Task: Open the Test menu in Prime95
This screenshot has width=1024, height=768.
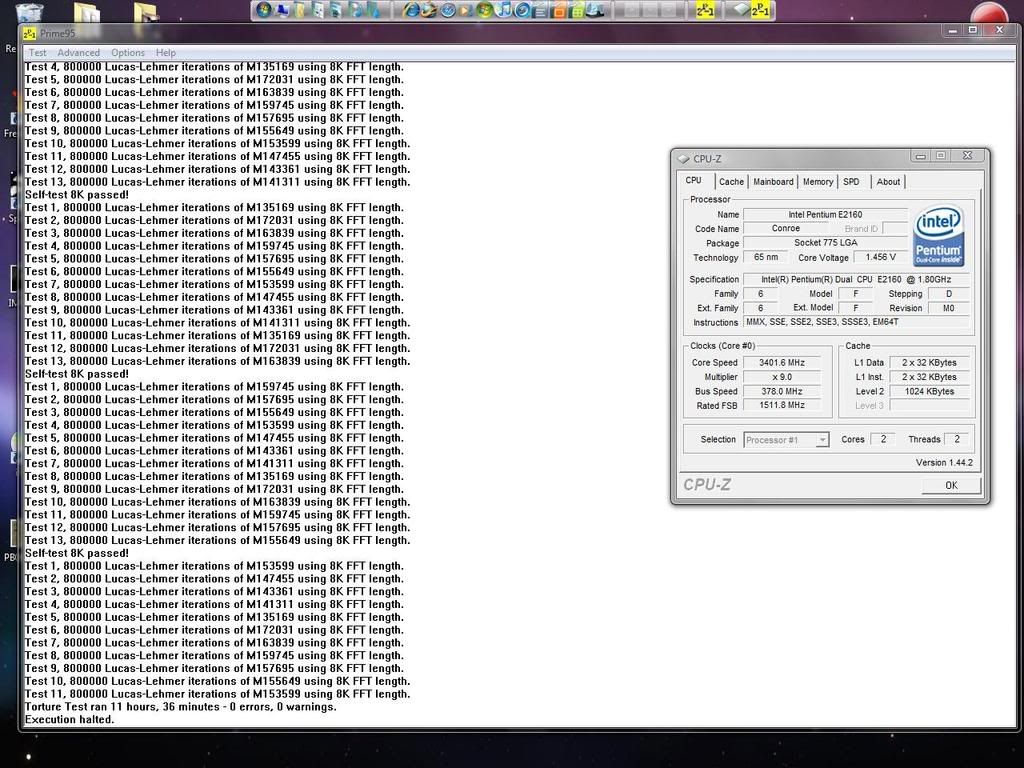Action: 37,53
